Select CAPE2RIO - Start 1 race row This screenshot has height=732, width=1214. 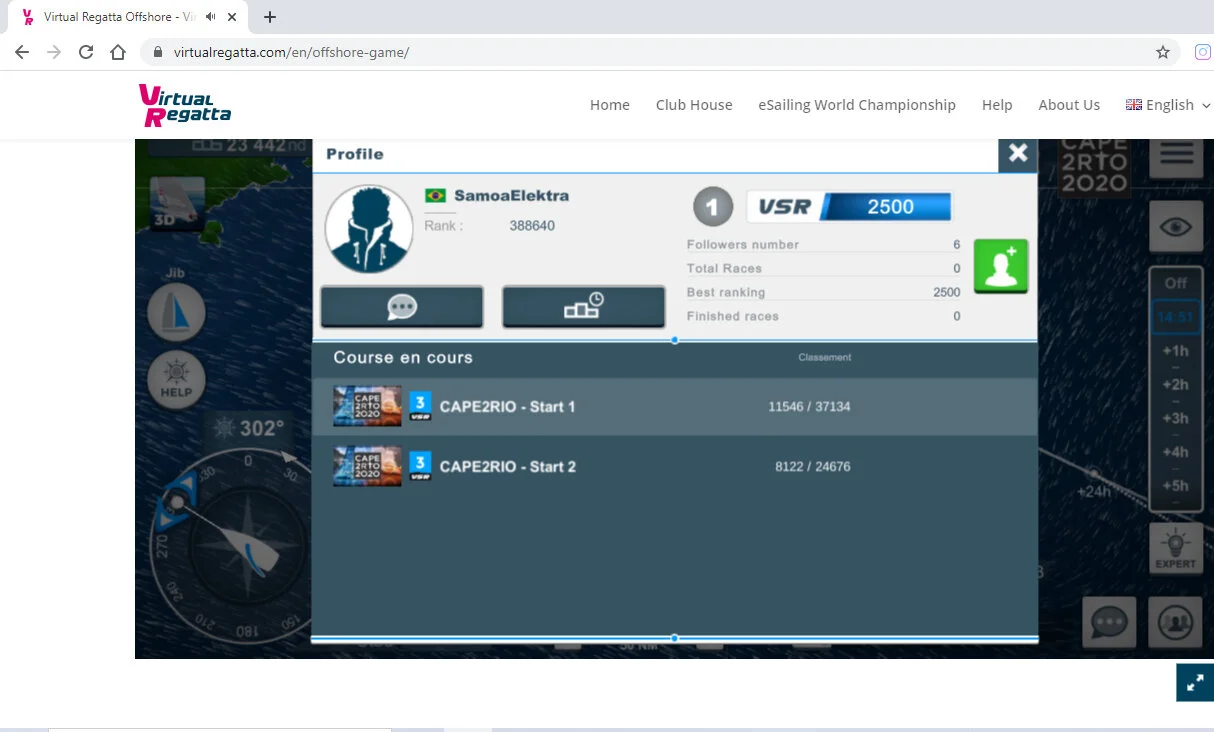674,407
